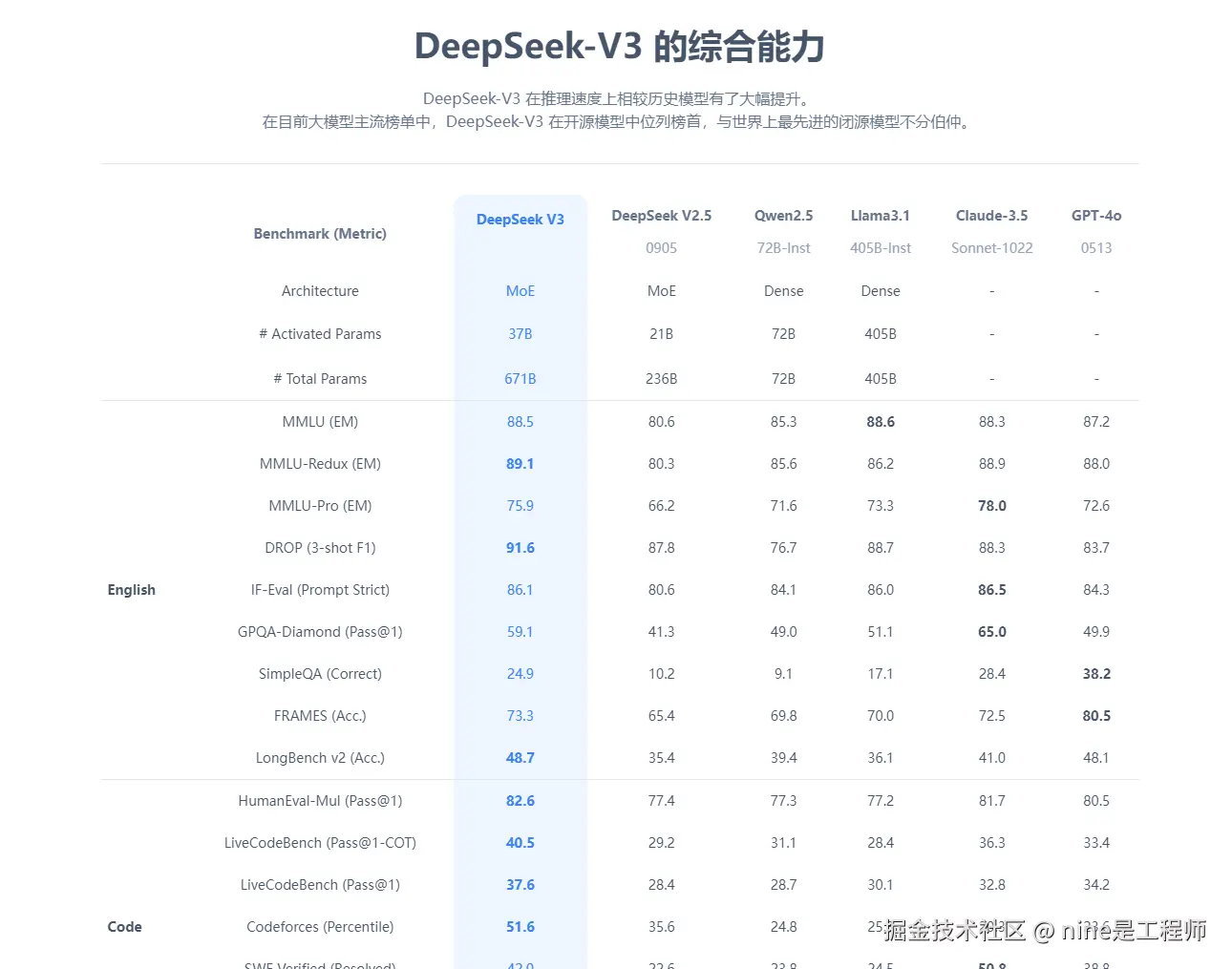1232x969 pixels.
Task: Click the page title DeepSeek-V3 的综合能力
Action: 619,46
